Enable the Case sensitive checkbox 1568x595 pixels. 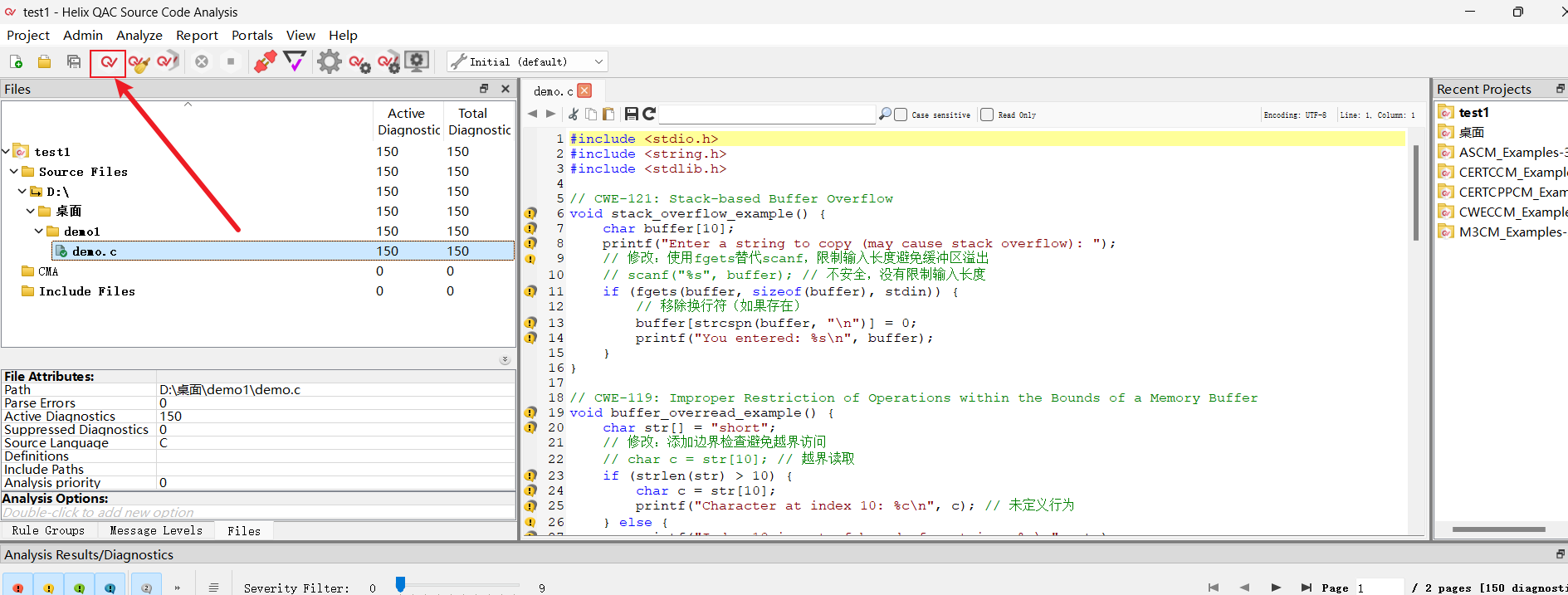901,115
